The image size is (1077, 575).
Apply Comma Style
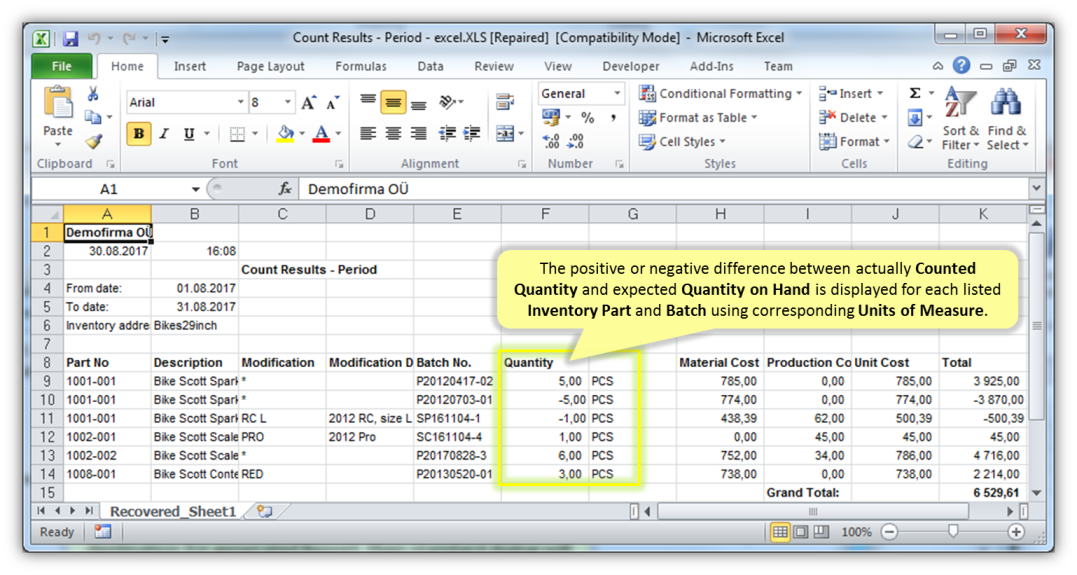(613, 117)
